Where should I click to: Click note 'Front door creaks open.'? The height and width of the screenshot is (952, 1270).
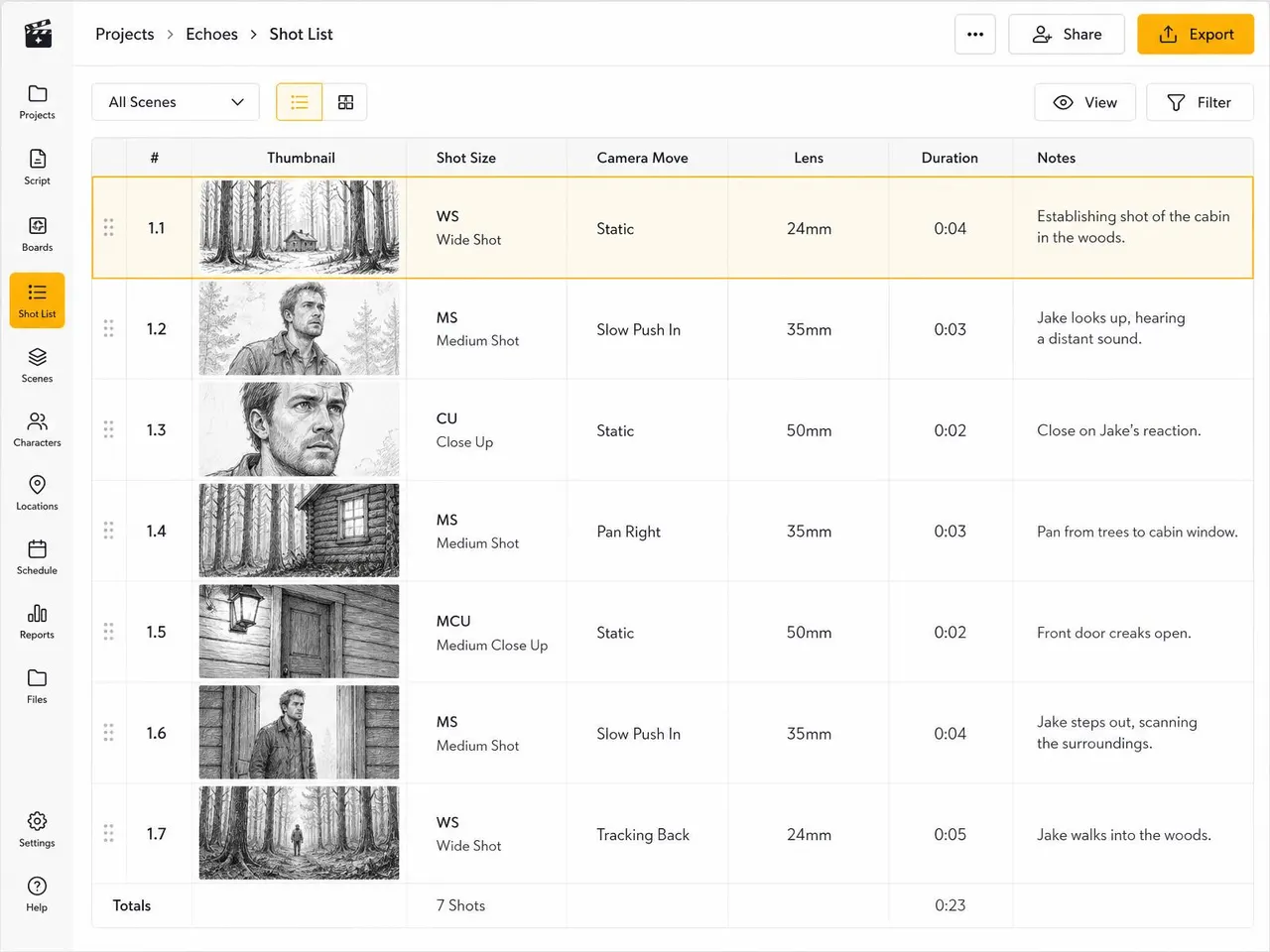pyautogui.click(x=1114, y=633)
